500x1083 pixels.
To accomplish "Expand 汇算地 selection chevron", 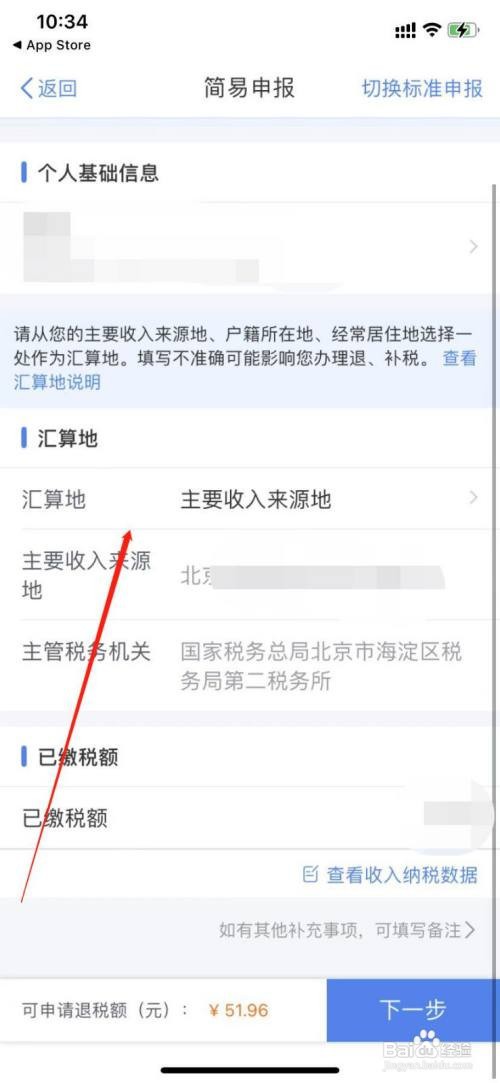I will pyautogui.click(x=473, y=497).
